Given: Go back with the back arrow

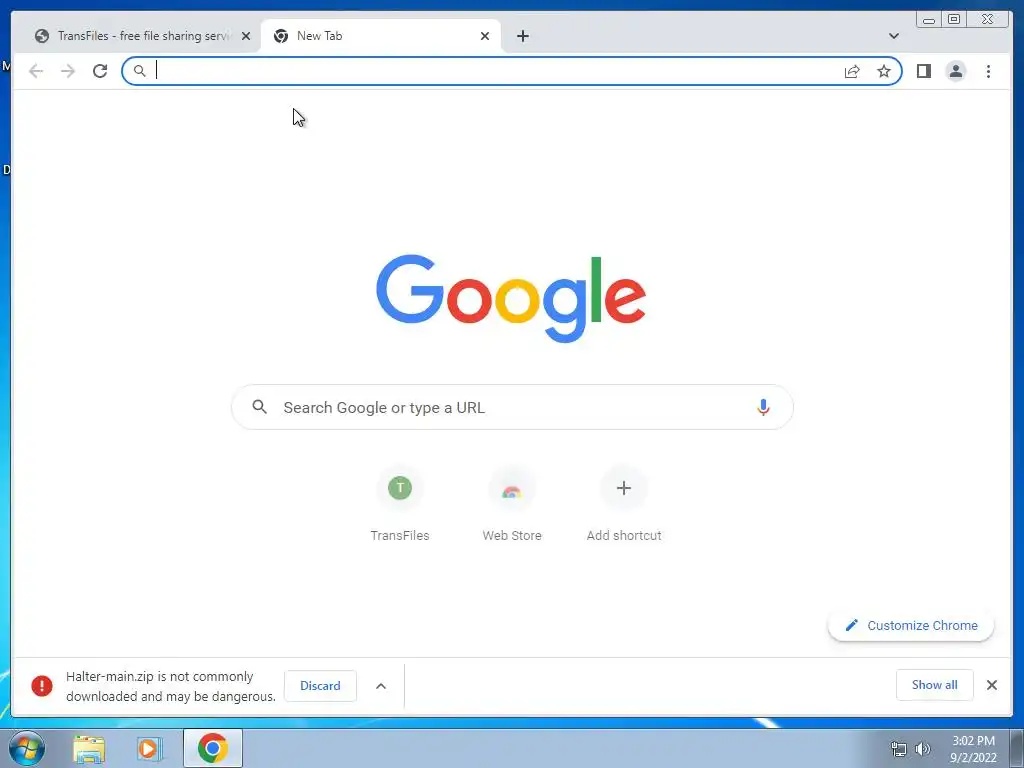Looking at the screenshot, I should point(36,71).
